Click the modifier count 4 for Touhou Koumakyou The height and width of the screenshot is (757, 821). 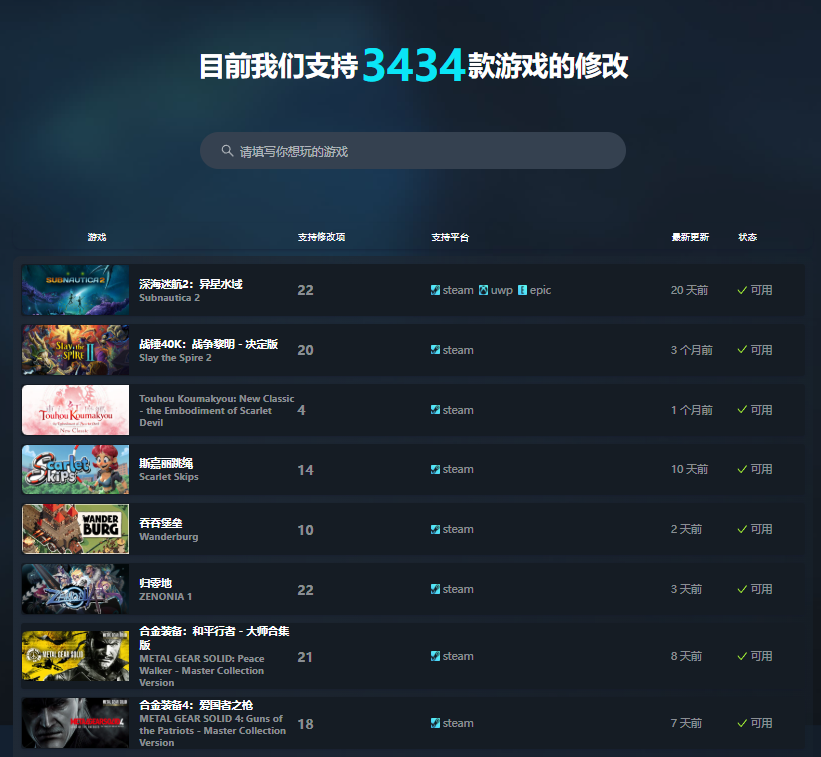tap(301, 410)
